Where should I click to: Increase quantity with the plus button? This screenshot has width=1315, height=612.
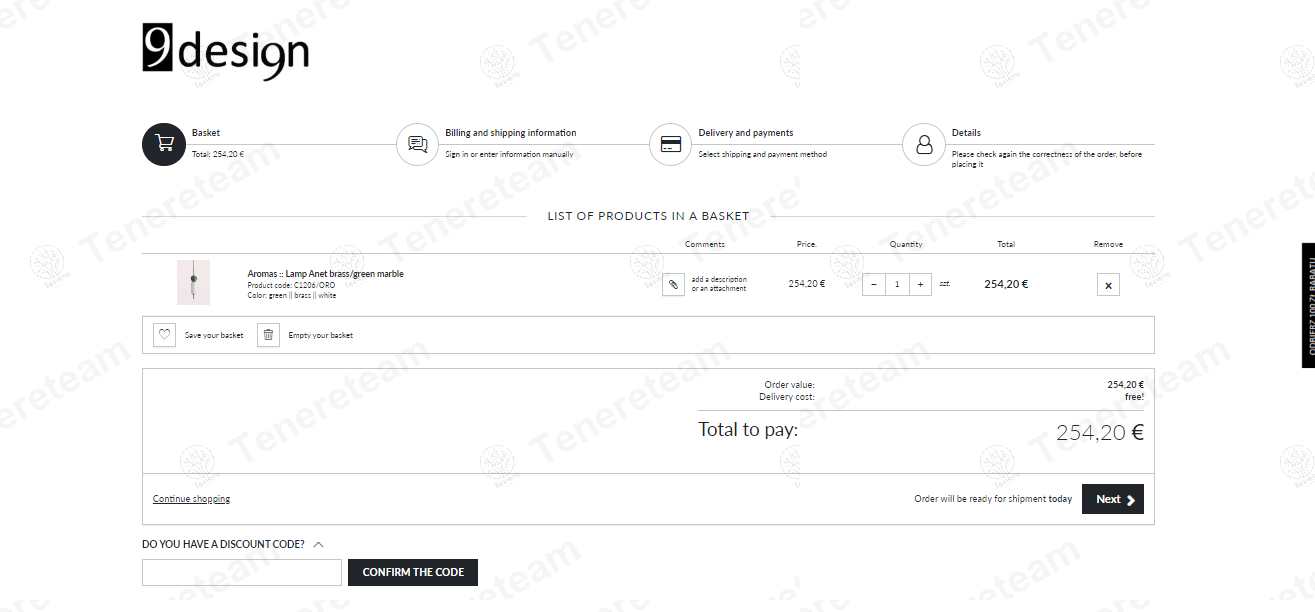click(920, 284)
